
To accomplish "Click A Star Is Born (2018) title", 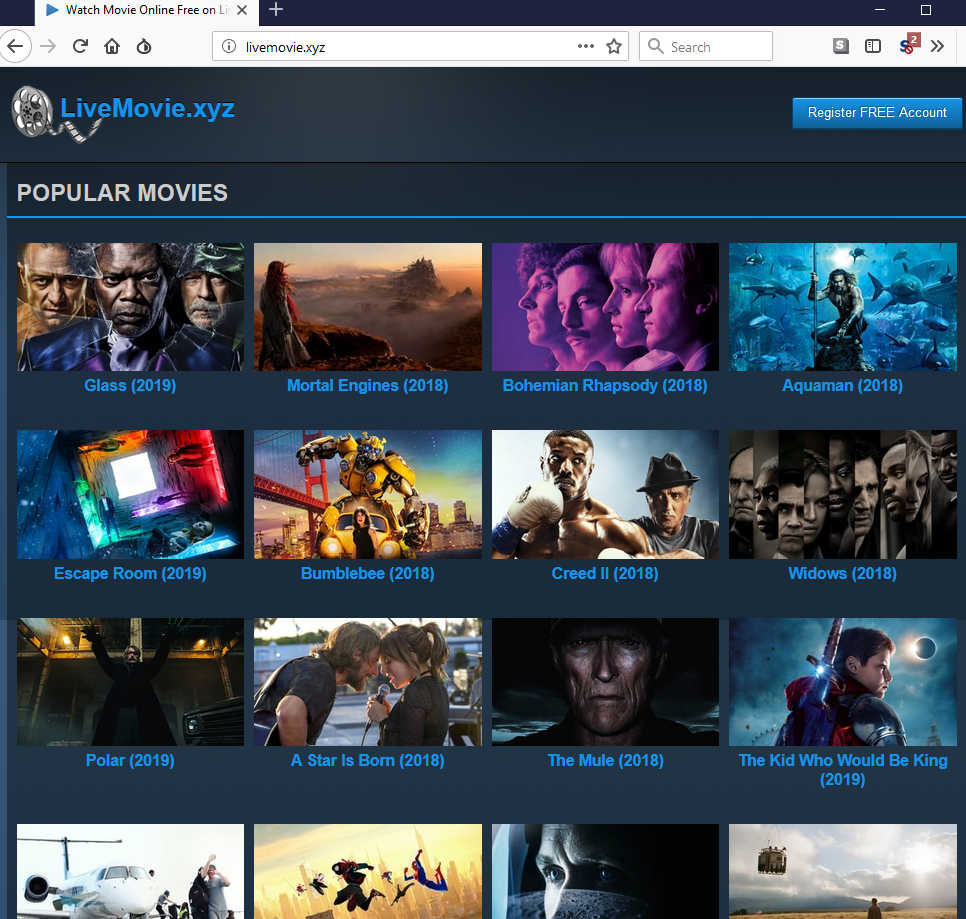I will pyautogui.click(x=368, y=761).
